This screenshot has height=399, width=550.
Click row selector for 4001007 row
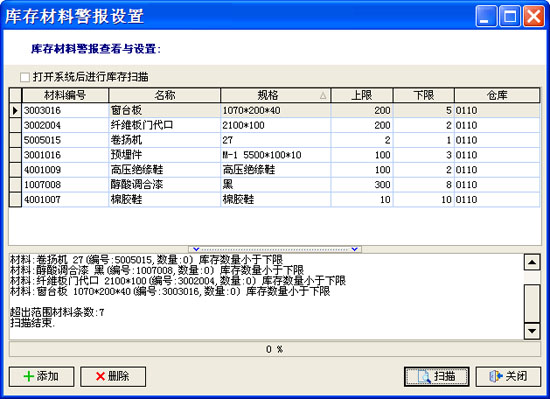[15, 200]
